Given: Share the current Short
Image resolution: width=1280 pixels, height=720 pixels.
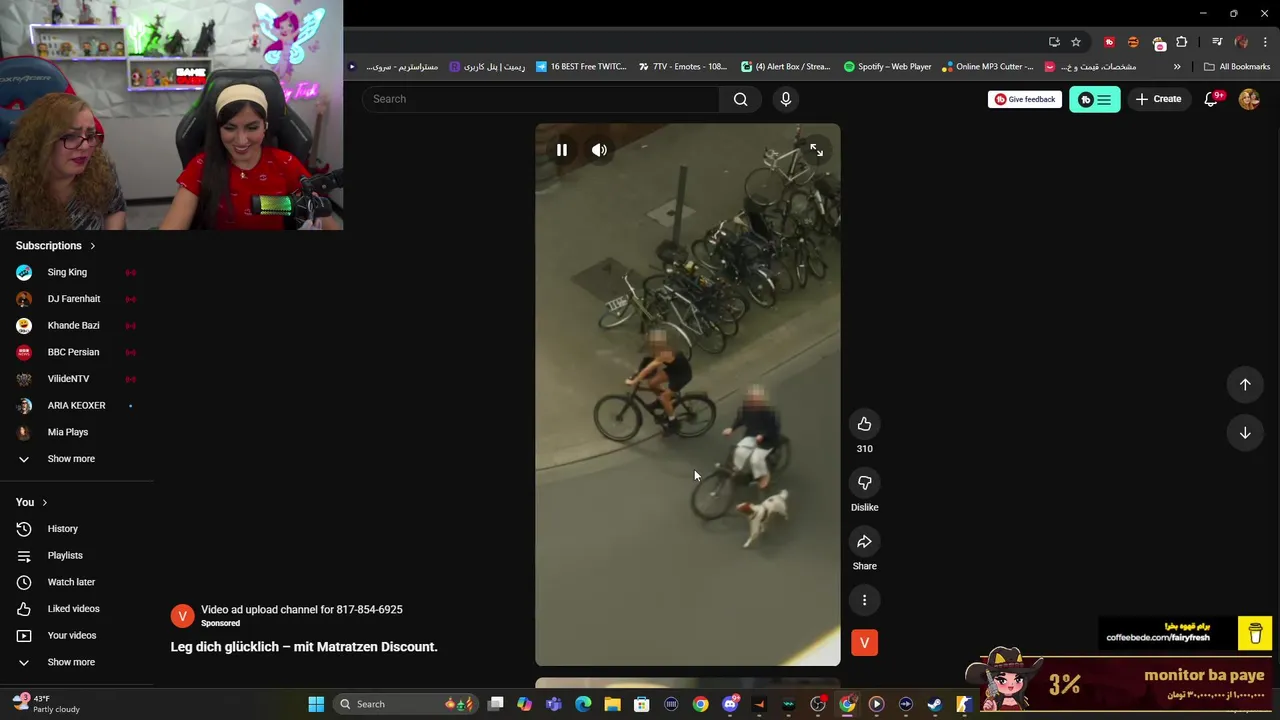Looking at the screenshot, I should (864, 542).
